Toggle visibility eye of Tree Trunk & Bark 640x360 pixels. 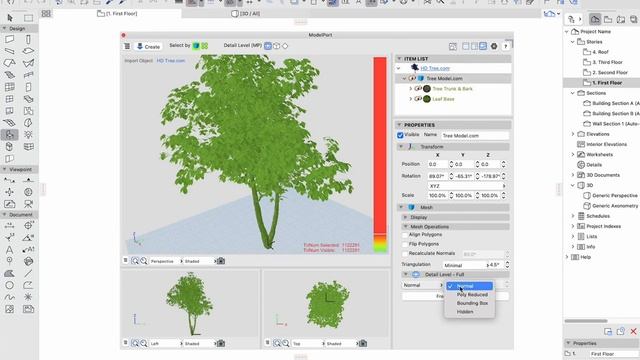(418, 89)
